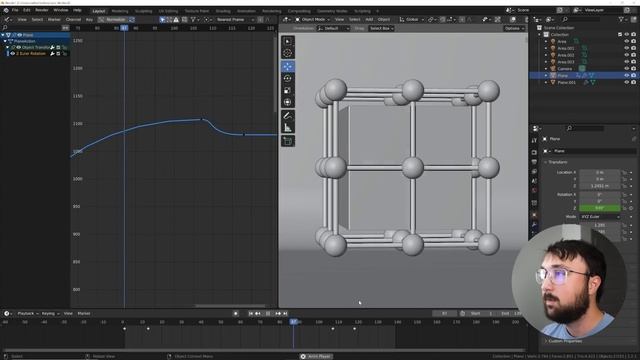Pick the Scale tool in viewport toolbar
This screenshot has width=640, height=360.
pyautogui.click(x=288, y=90)
